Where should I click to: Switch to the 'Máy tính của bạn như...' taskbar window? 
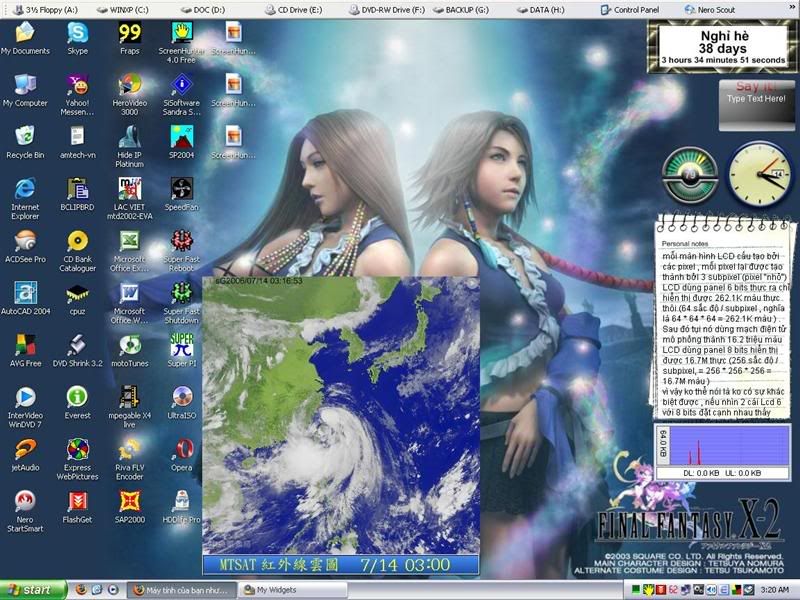tap(182, 590)
